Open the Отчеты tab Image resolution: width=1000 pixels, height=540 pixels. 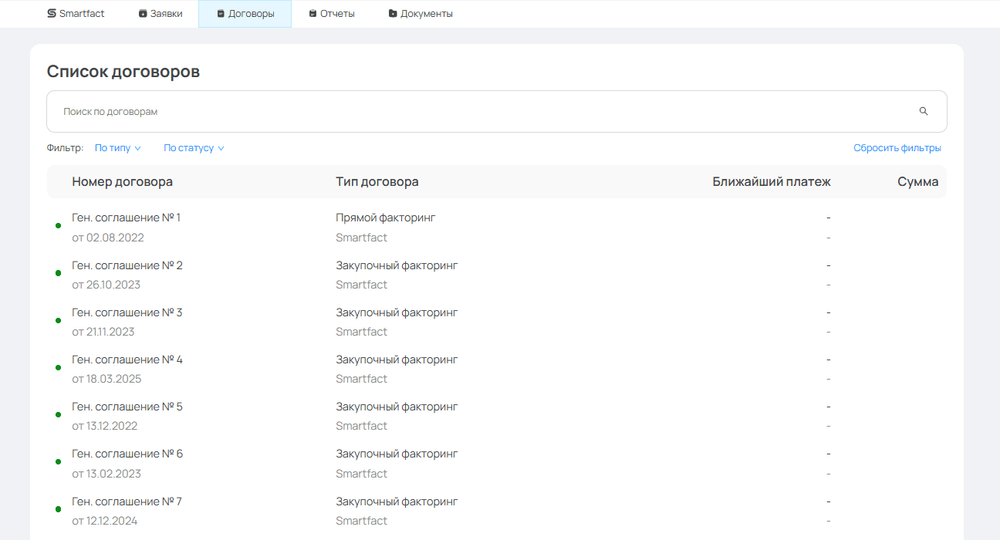[331, 14]
